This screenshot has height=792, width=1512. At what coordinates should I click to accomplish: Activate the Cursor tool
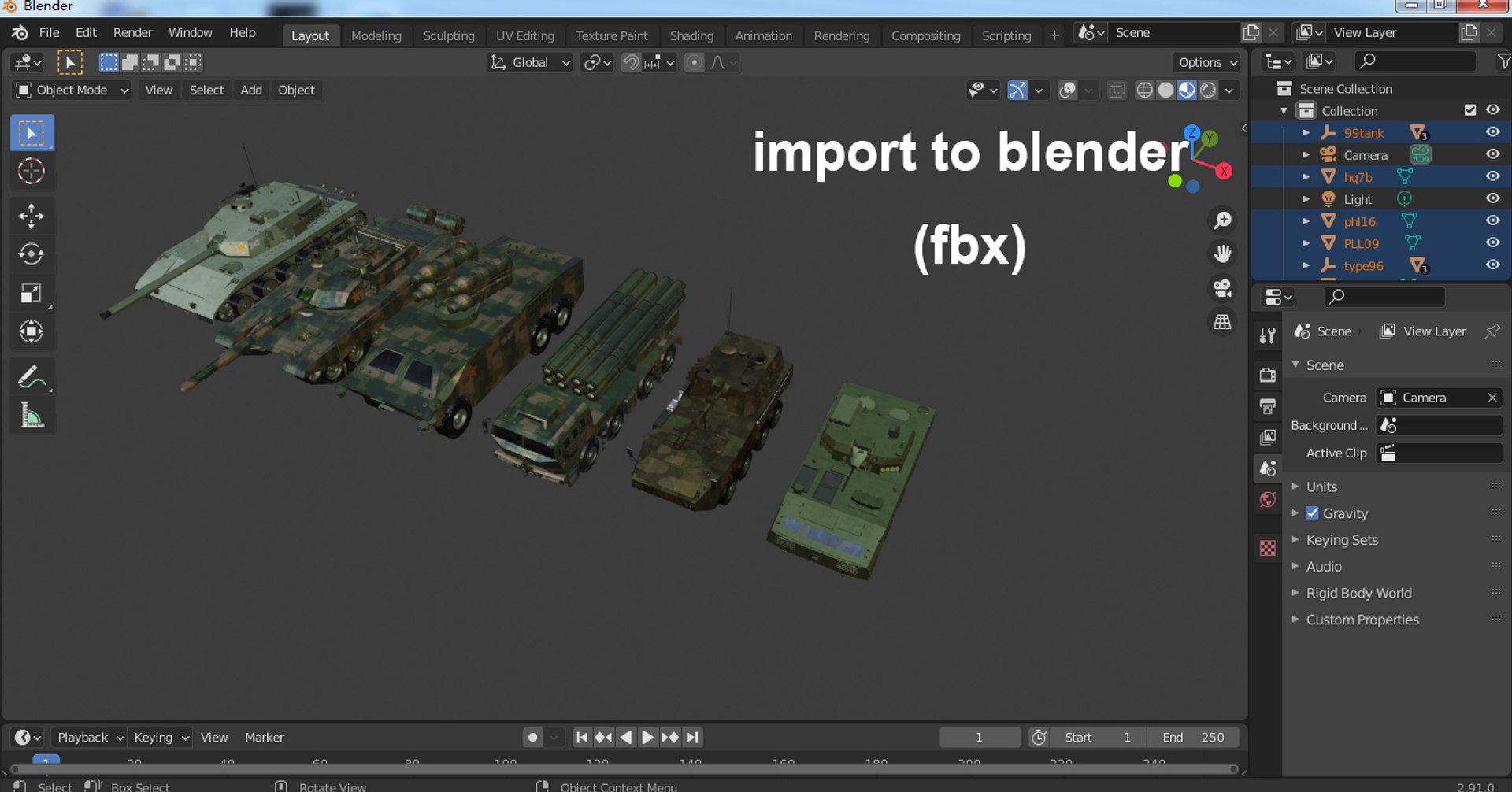[31, 171]
